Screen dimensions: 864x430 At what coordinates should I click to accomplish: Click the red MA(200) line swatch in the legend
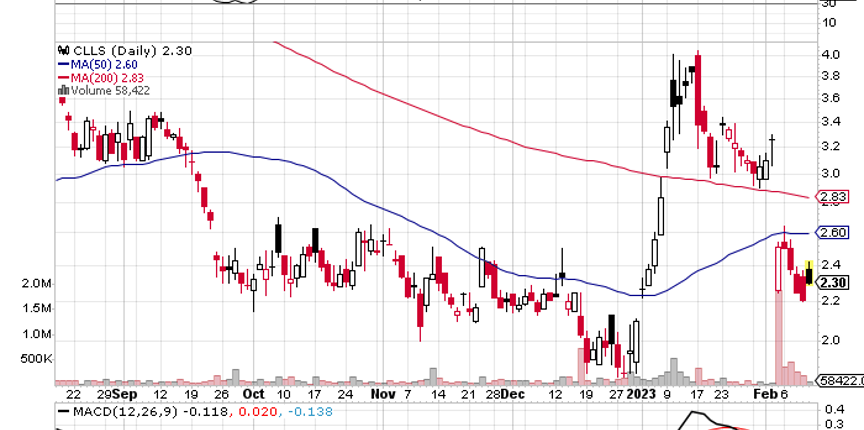pos(63,75)
